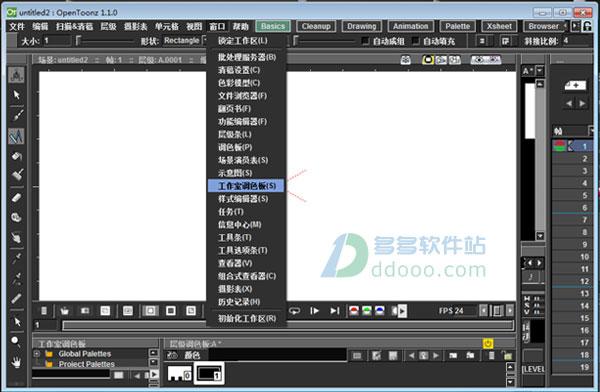Select the black color style swatch 1
Viewport: 600px width, 392px height.
click(209, 373)
